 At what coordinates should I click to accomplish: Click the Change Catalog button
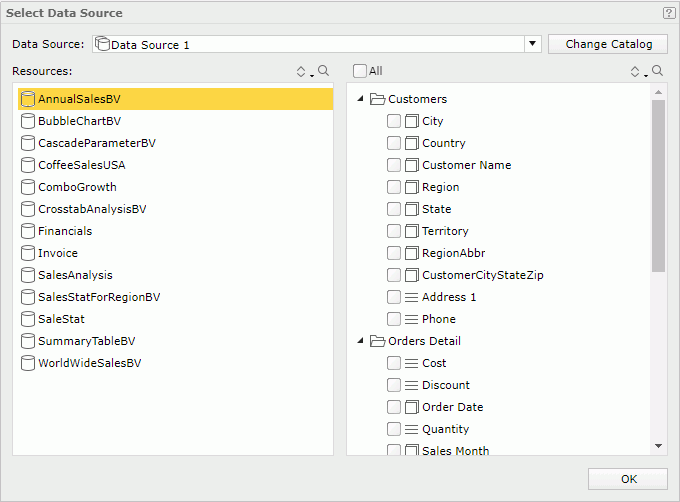tap(608, 44)
